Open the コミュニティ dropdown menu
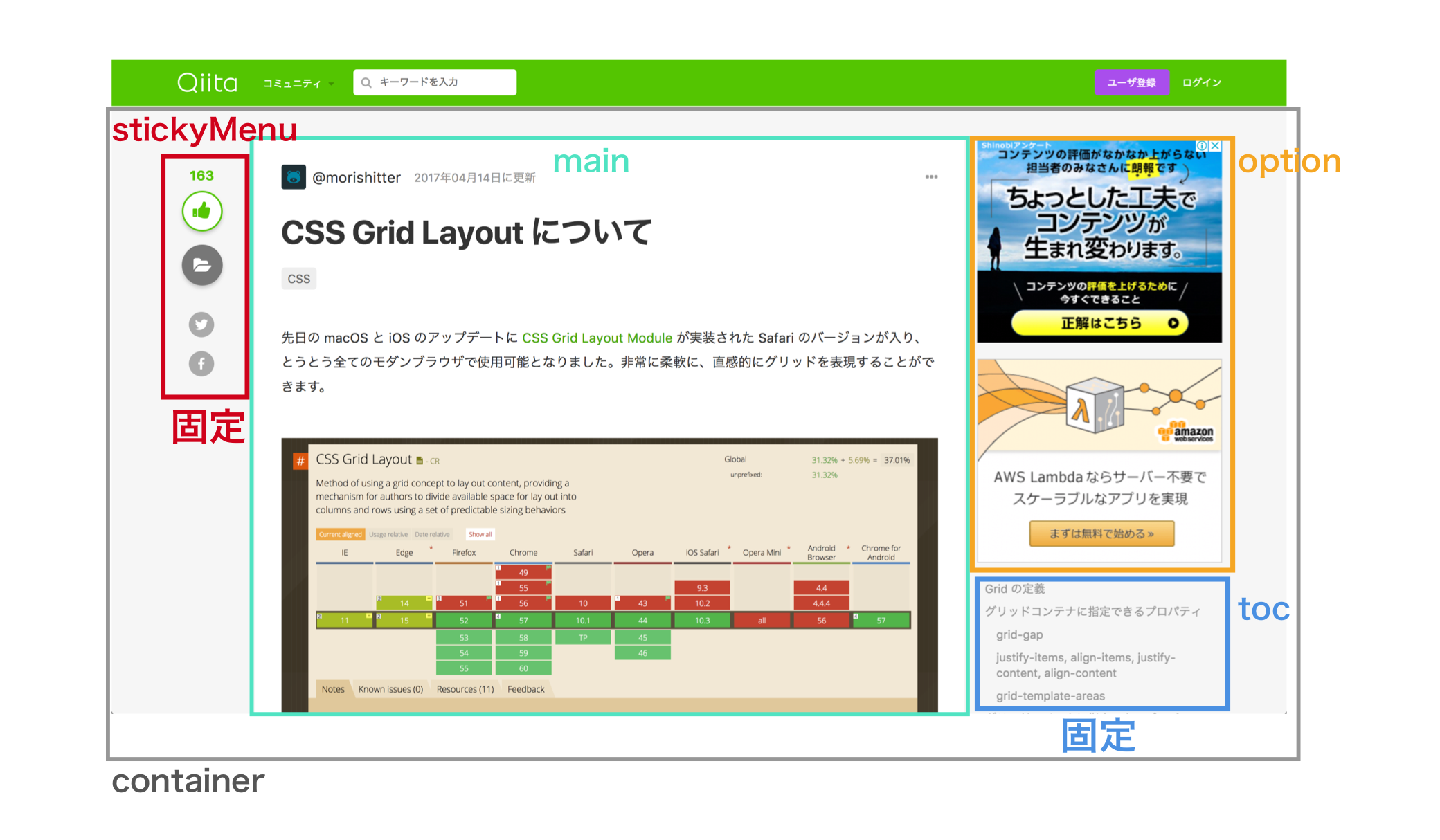Screen dimensions: 1440x840 click(x=298, y=83)
